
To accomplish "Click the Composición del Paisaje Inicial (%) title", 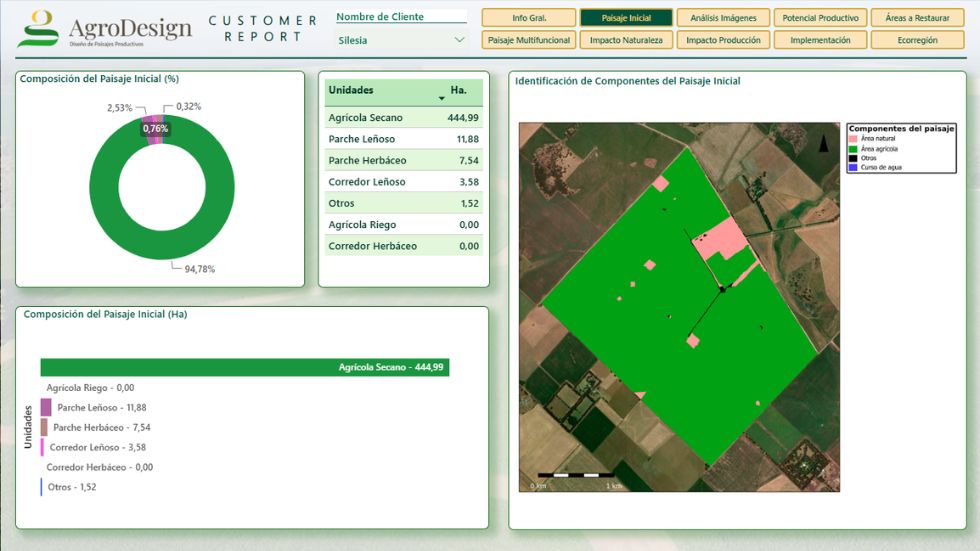I will click(x=99, y=79).
